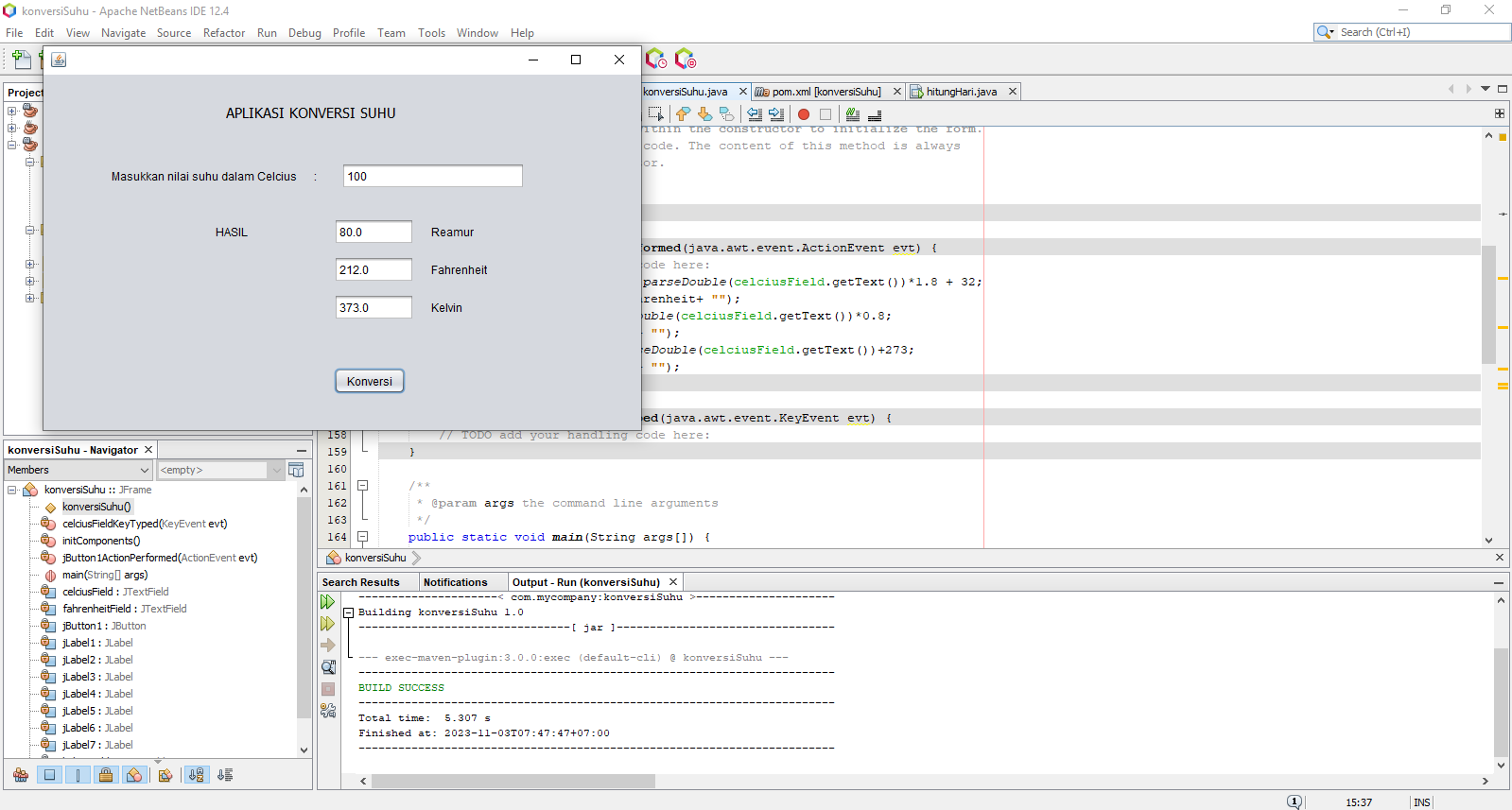
Task: Click Re-run green arrows in Output
Action: click(328, 602)
